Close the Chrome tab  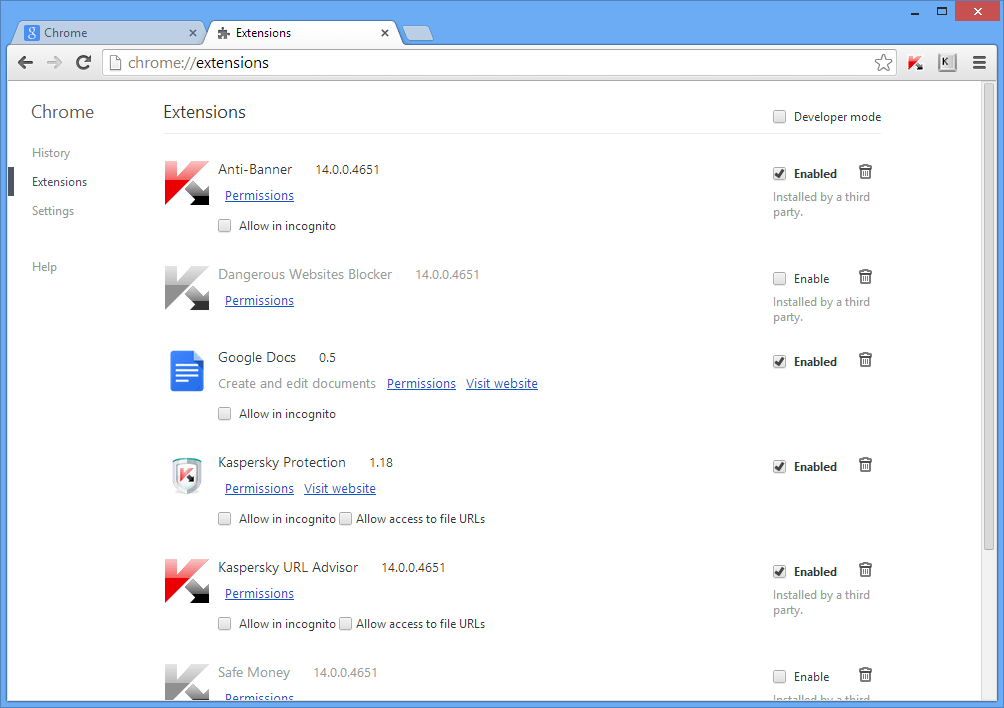coord(193,33)
